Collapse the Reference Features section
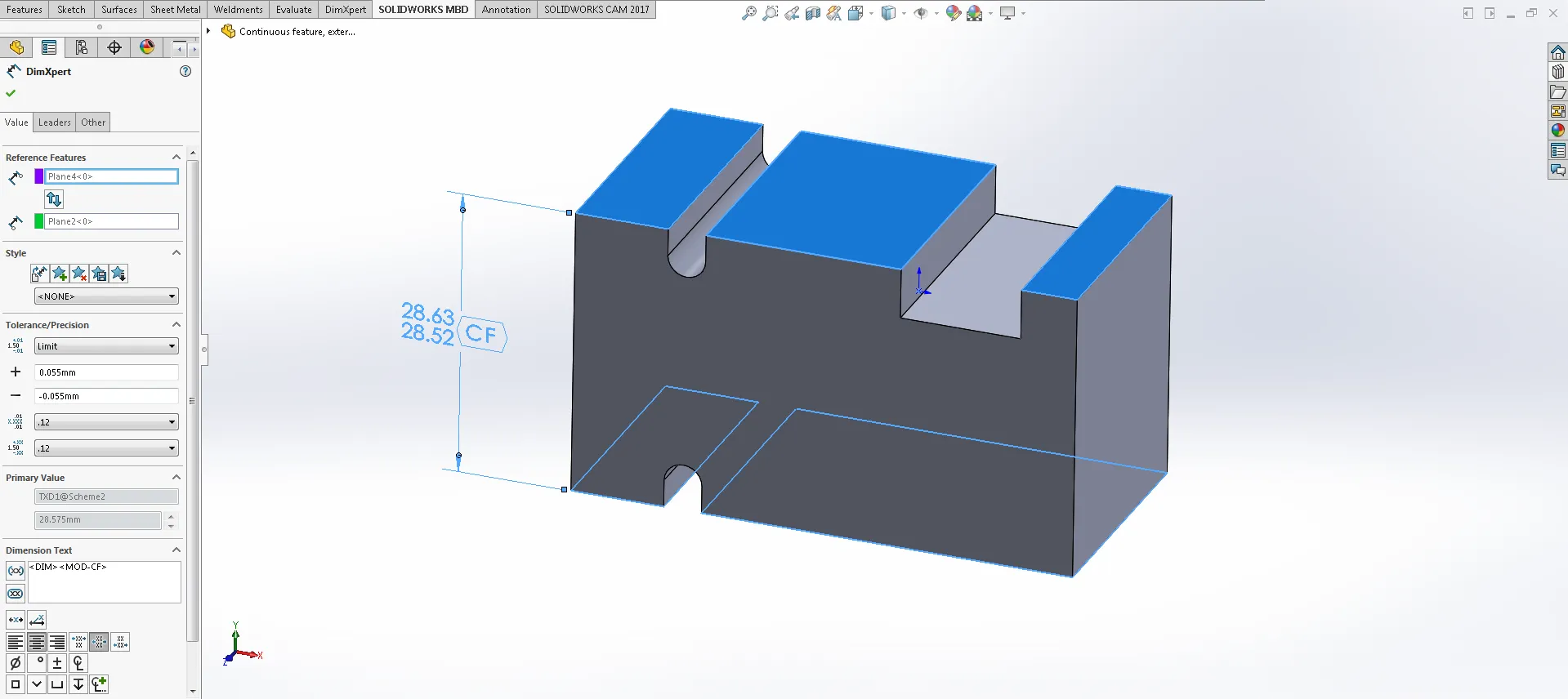This screenshot has width=1568, height=699. pyautogui.click(x=176, y=158)
